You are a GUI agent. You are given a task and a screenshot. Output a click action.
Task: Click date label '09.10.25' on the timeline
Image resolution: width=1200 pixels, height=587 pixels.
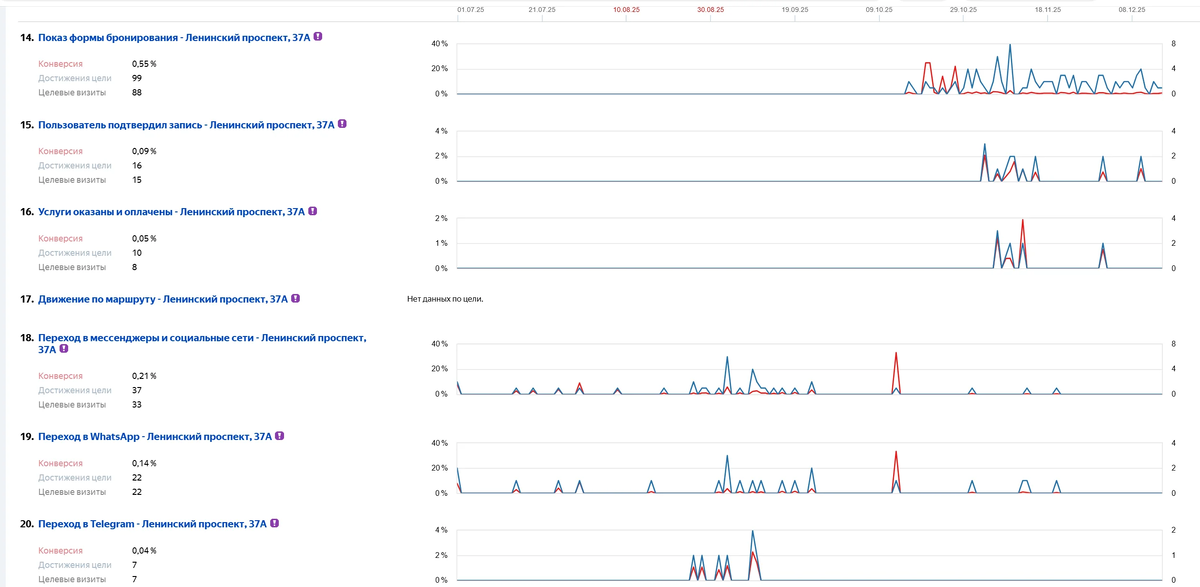pos(880,8)
